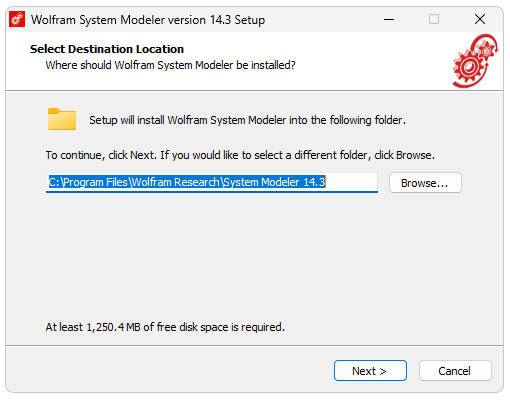
Task: Minimize the setup window
Action: point(389,19)
